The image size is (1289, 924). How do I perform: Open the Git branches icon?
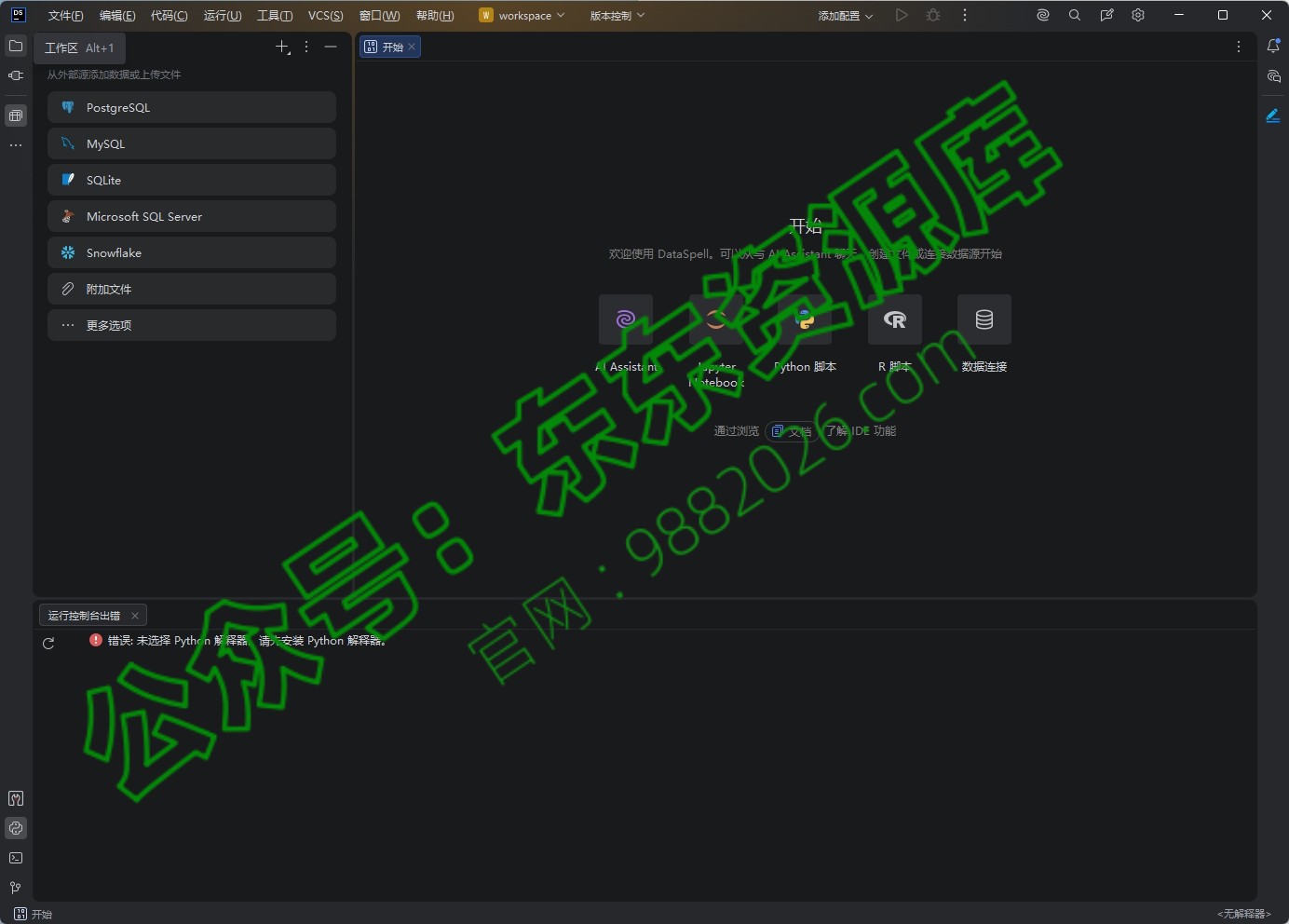(x=15, y=888)
